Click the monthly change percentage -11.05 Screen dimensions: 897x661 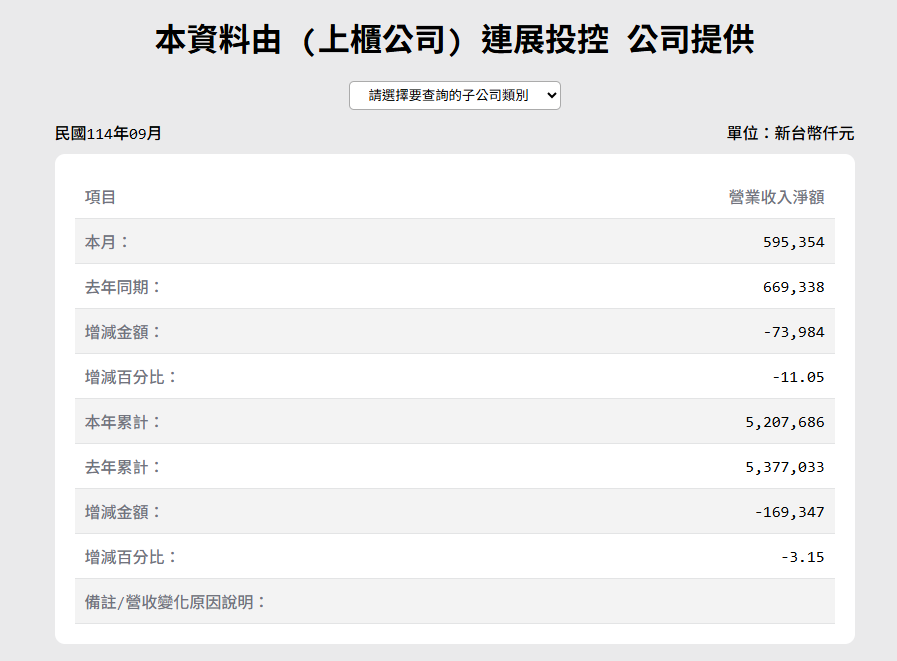coord(798,377)
